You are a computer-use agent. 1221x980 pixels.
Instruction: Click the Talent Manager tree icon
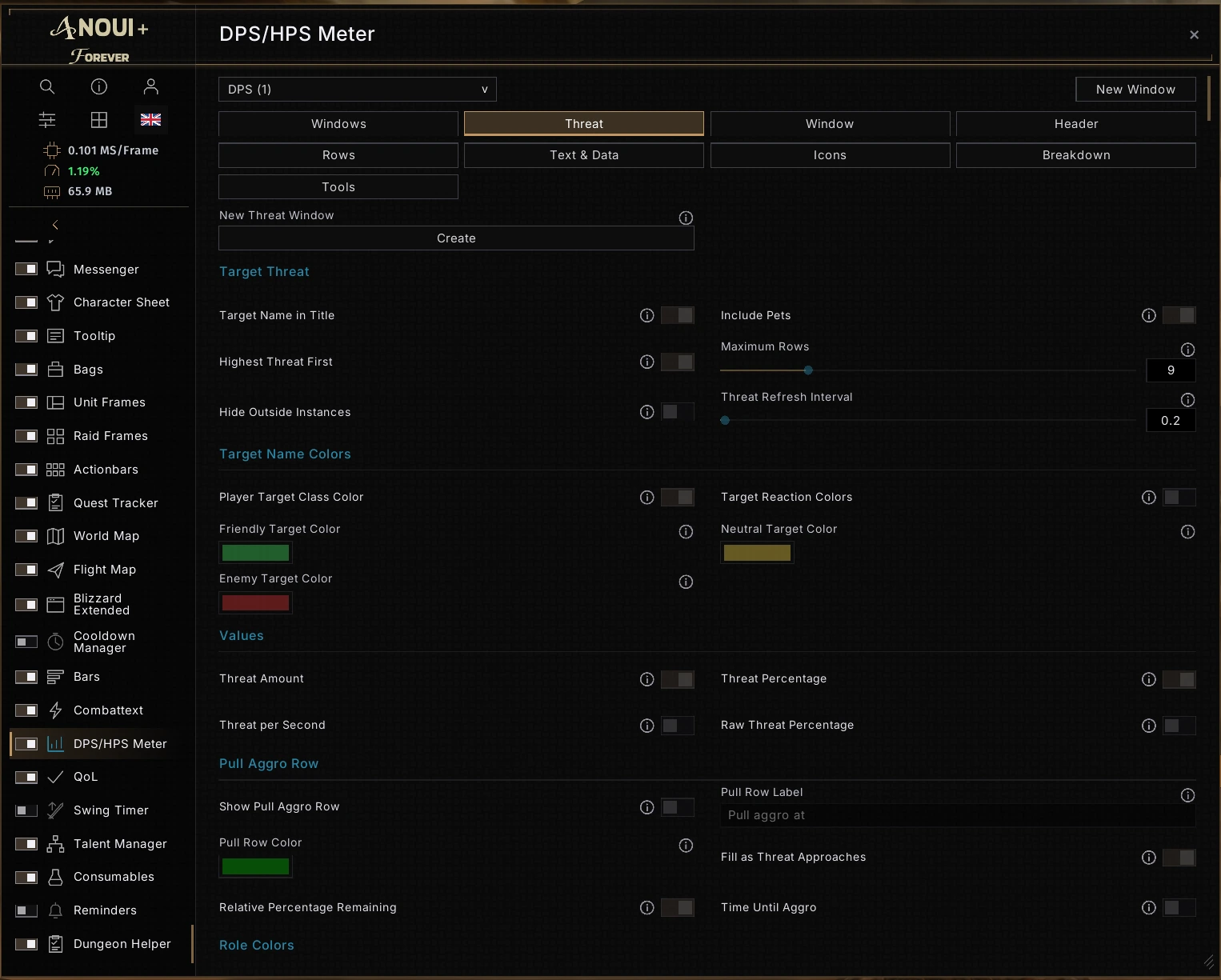55,844
